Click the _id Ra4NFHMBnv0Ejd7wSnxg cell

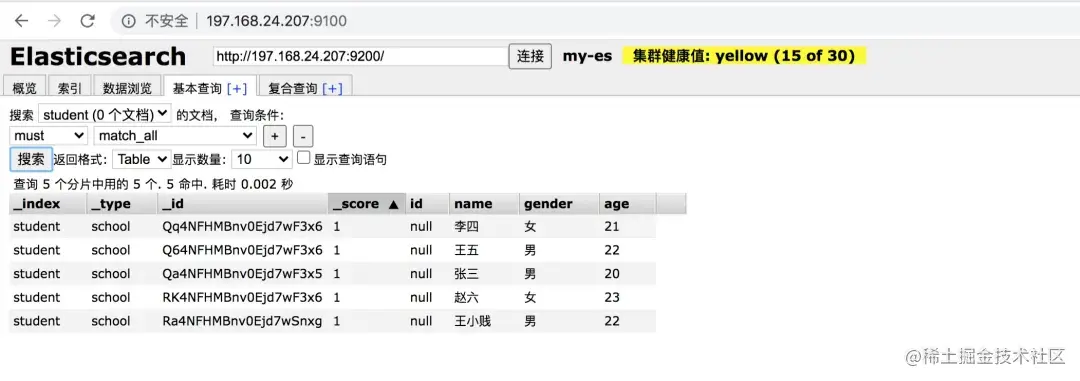point(243,320)
